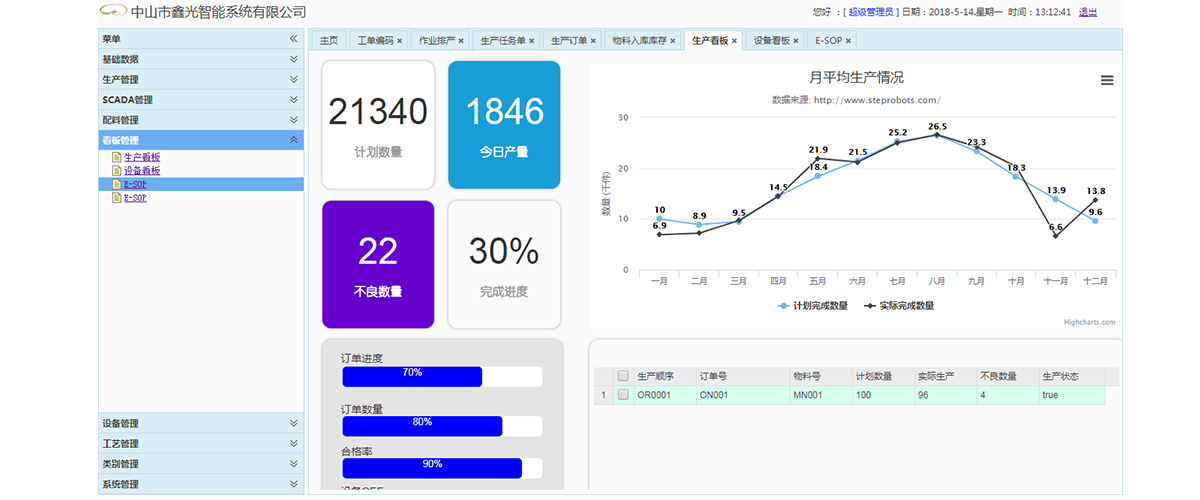Open the chart hamburger context menu
Image resolution: width=1200 pixels, height=500 pixels.
click(x=1107, y=81)
